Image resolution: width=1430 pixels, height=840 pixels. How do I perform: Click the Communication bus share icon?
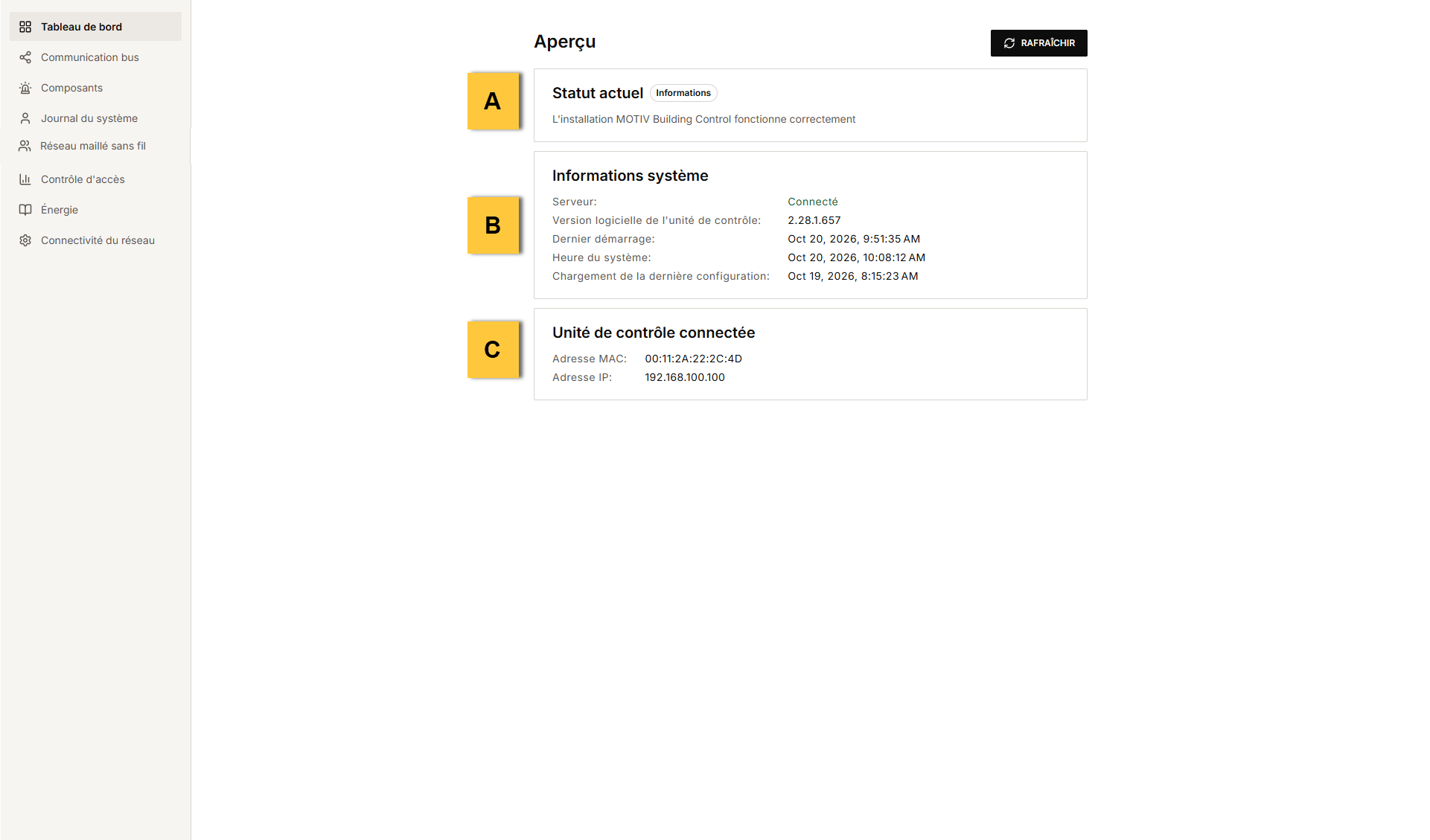click(x=25, y=57)
